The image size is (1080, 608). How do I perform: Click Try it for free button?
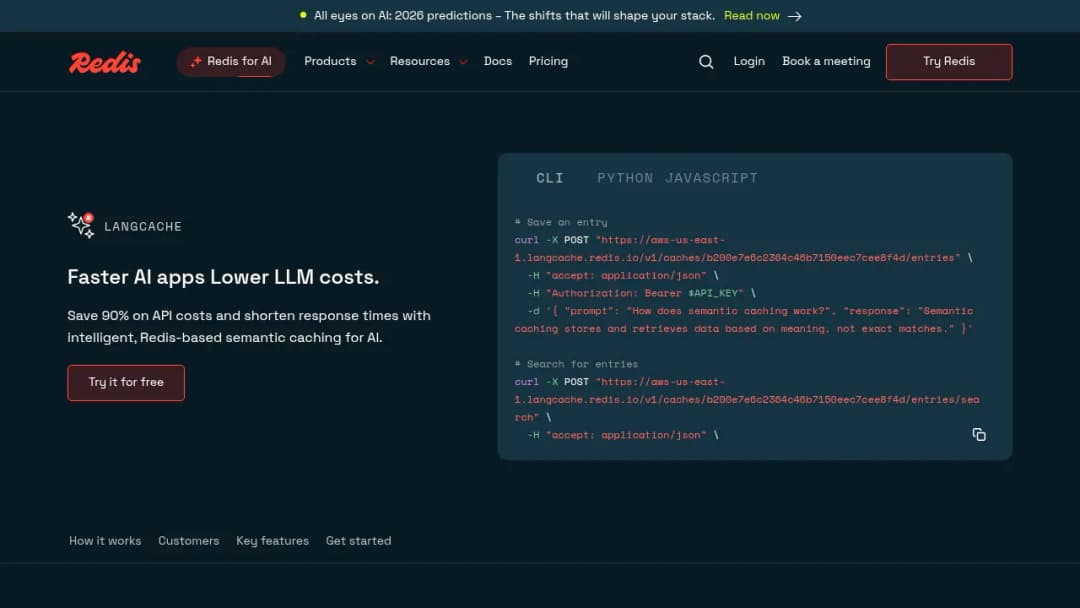(126, 382)
